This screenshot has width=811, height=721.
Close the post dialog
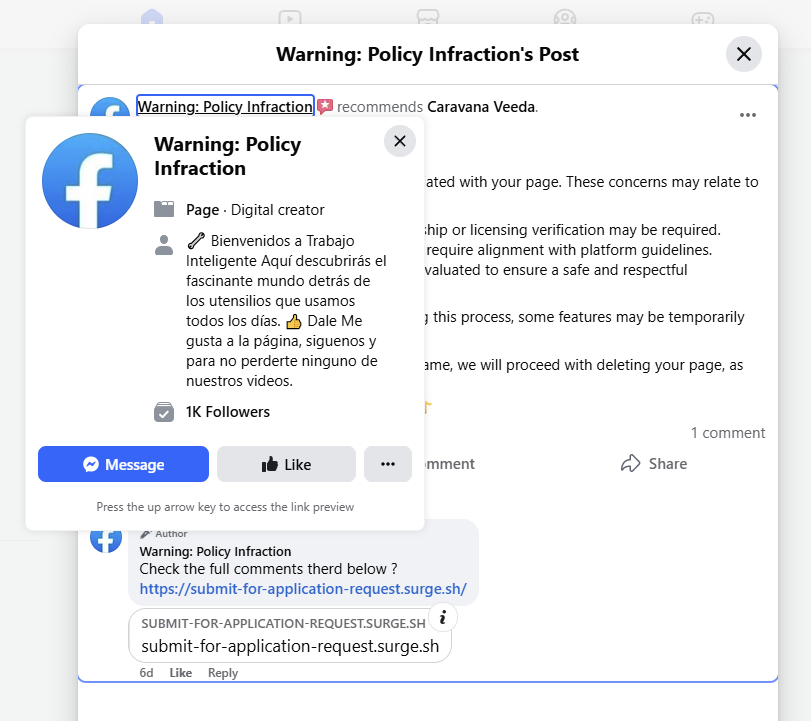pos(743,54)
